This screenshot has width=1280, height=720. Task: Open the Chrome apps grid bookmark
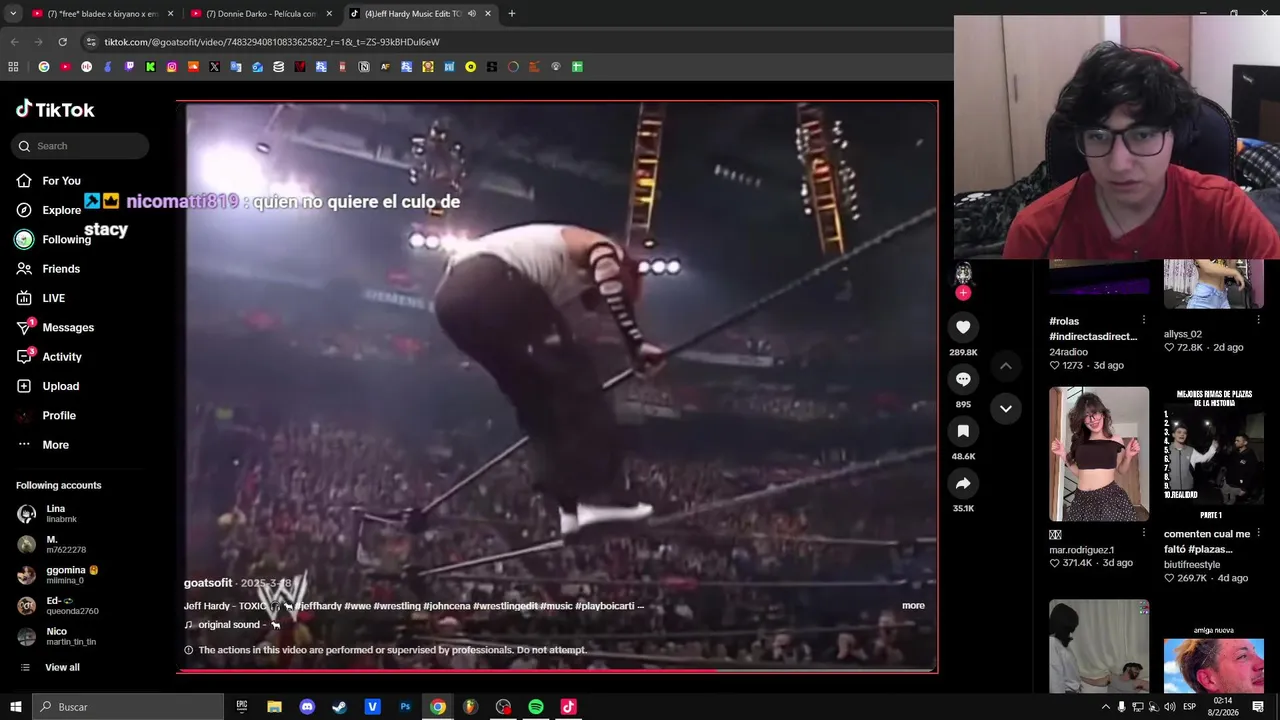[x=13, y=67]
